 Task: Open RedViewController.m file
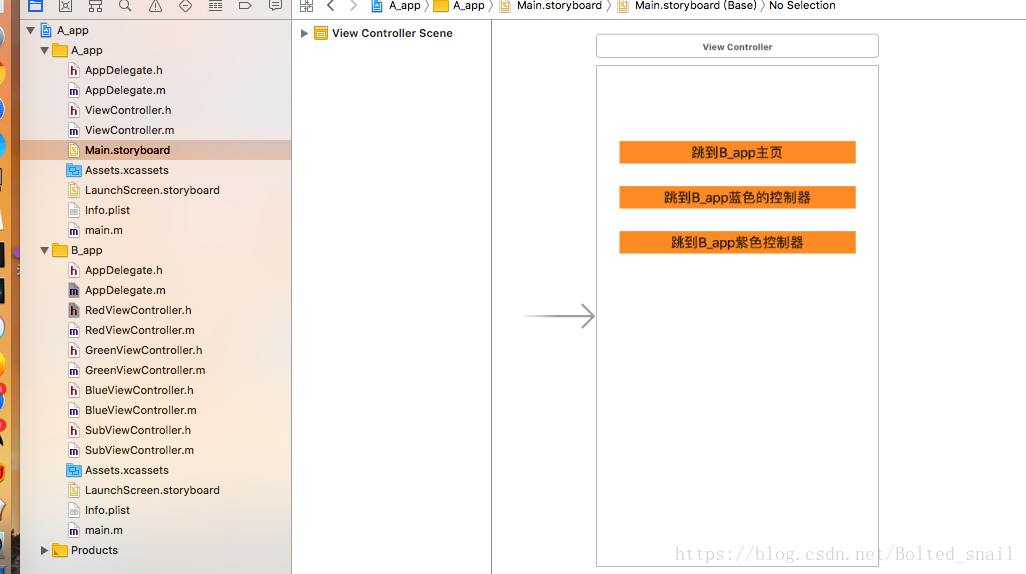139,331
